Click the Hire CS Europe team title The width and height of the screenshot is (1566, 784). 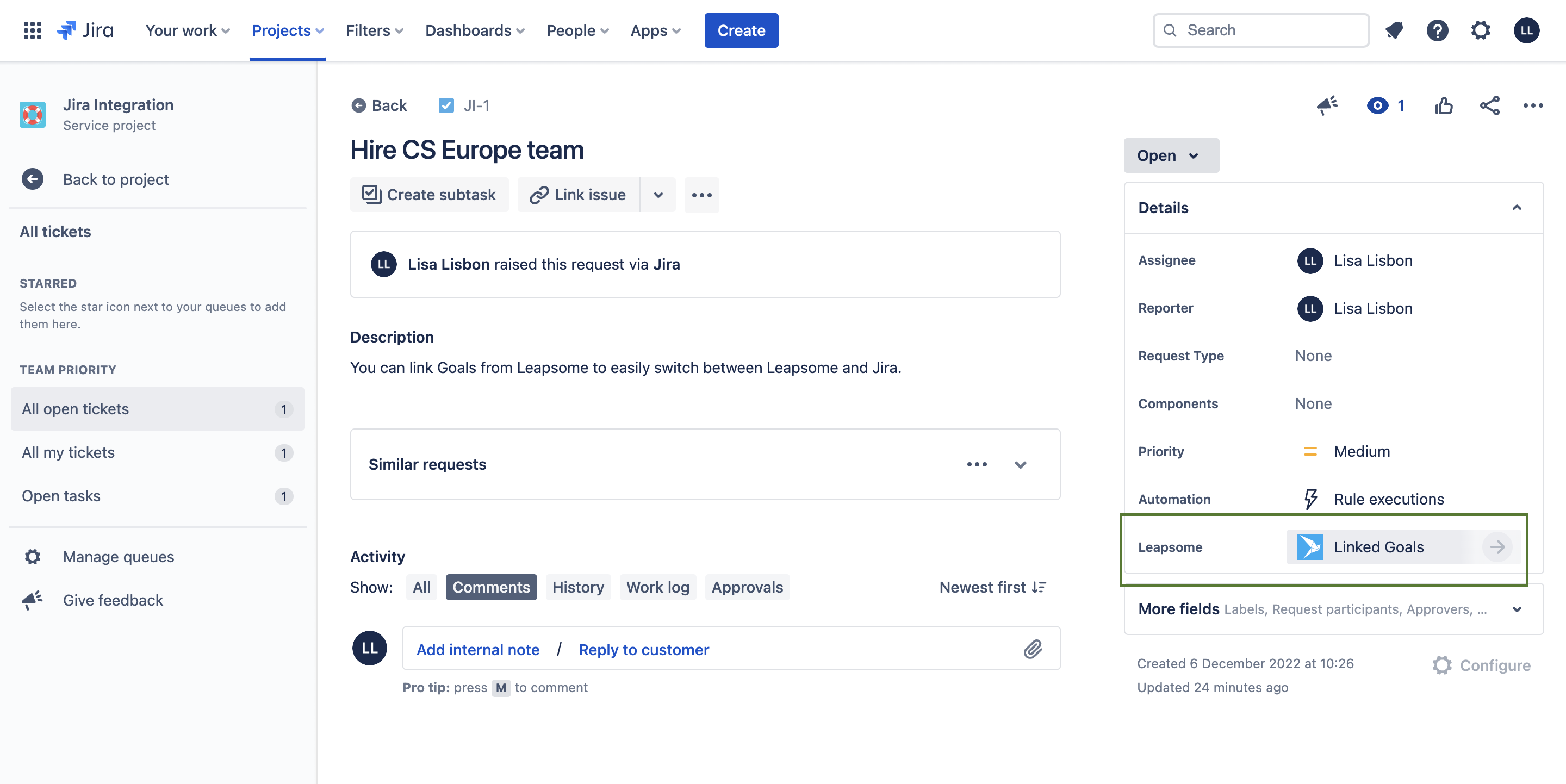point(467,150)
